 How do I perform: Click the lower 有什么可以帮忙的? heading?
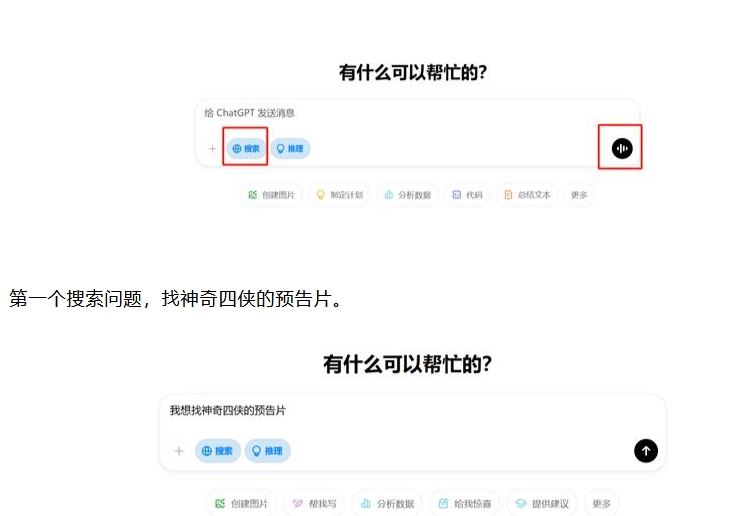pos(407,364)
